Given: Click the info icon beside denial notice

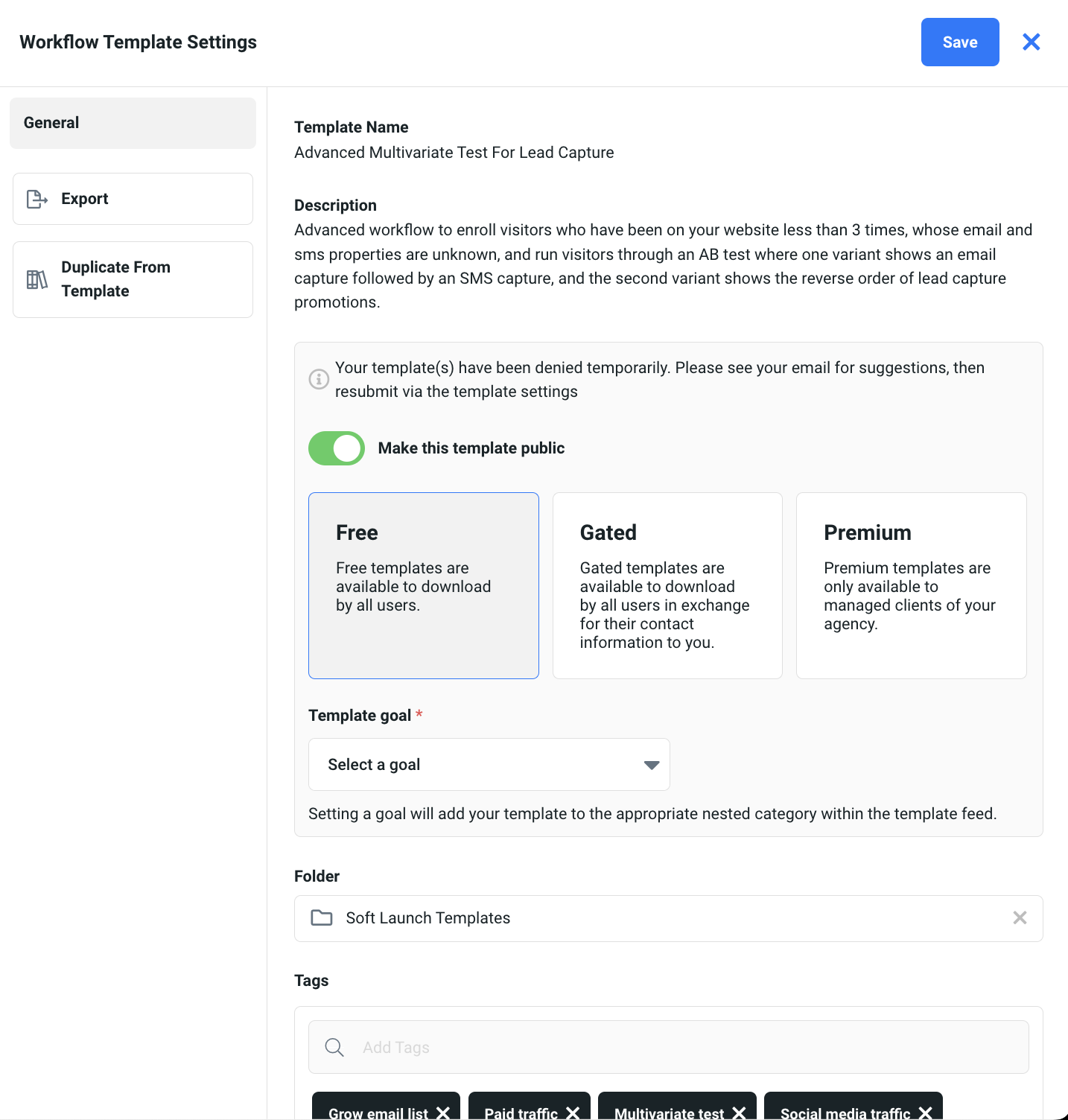Looking at the screenshot, I should [319, 379].
